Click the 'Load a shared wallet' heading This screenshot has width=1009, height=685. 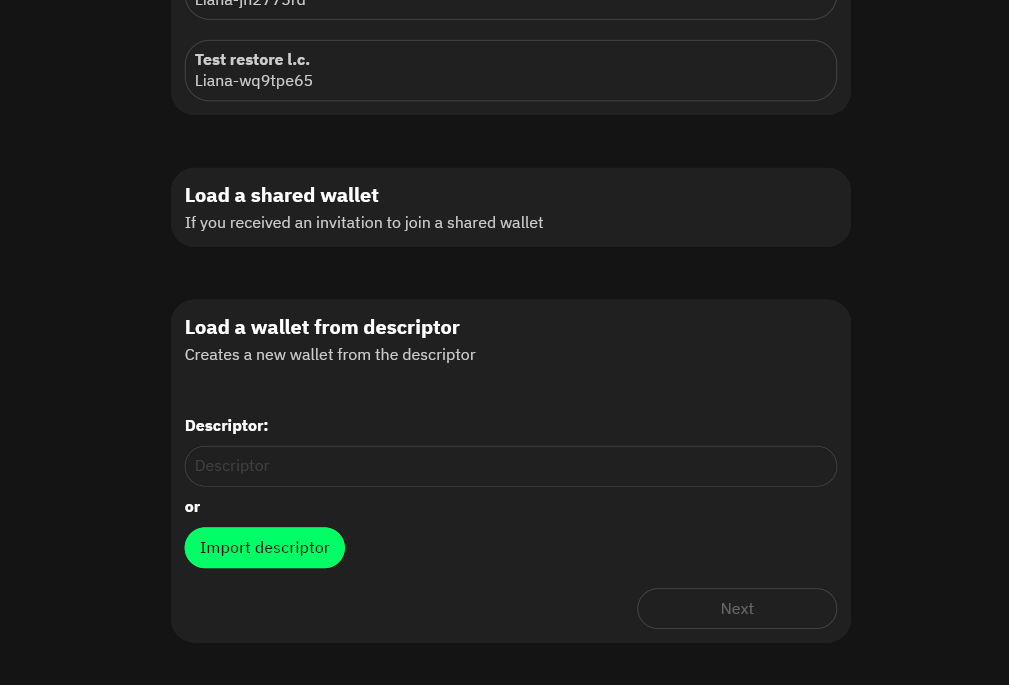click(282, 195)
